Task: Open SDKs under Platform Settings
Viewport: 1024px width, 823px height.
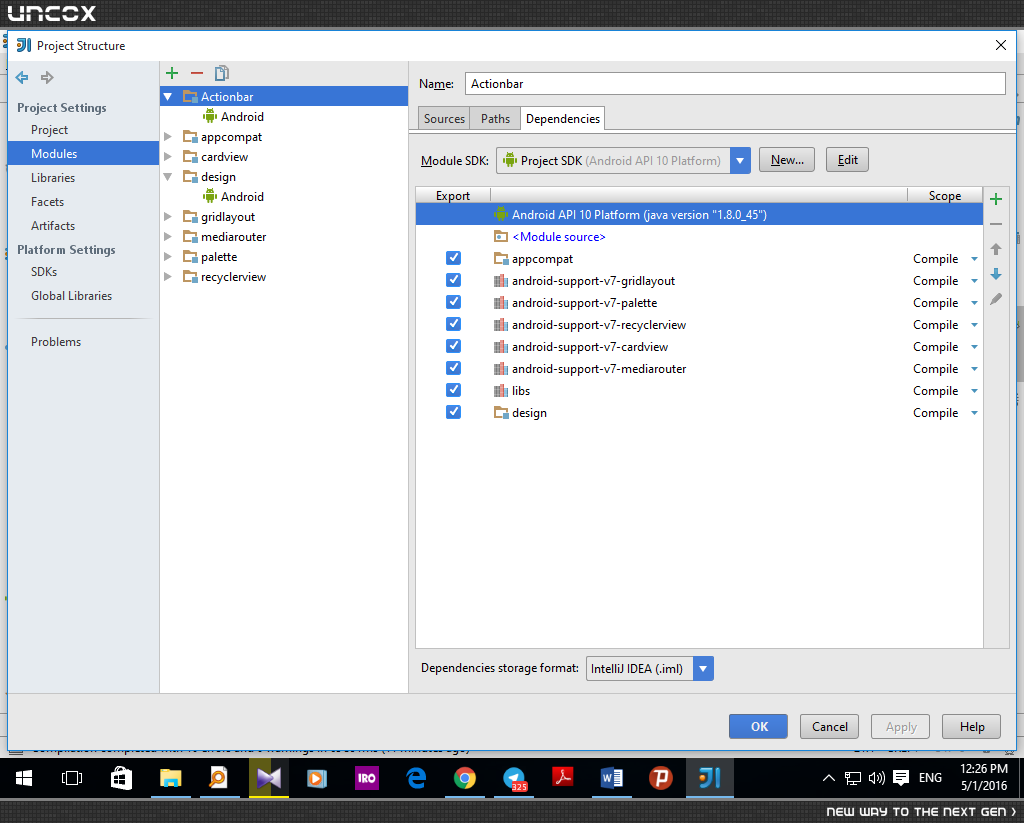Action: (44, 272)
